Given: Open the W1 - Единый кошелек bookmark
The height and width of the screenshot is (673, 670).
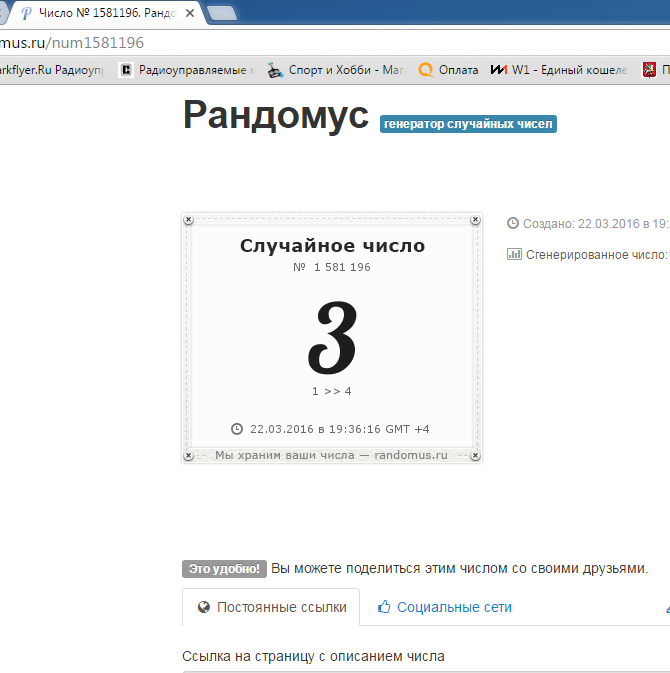Looking at the screenshot, I should point(558,70).
